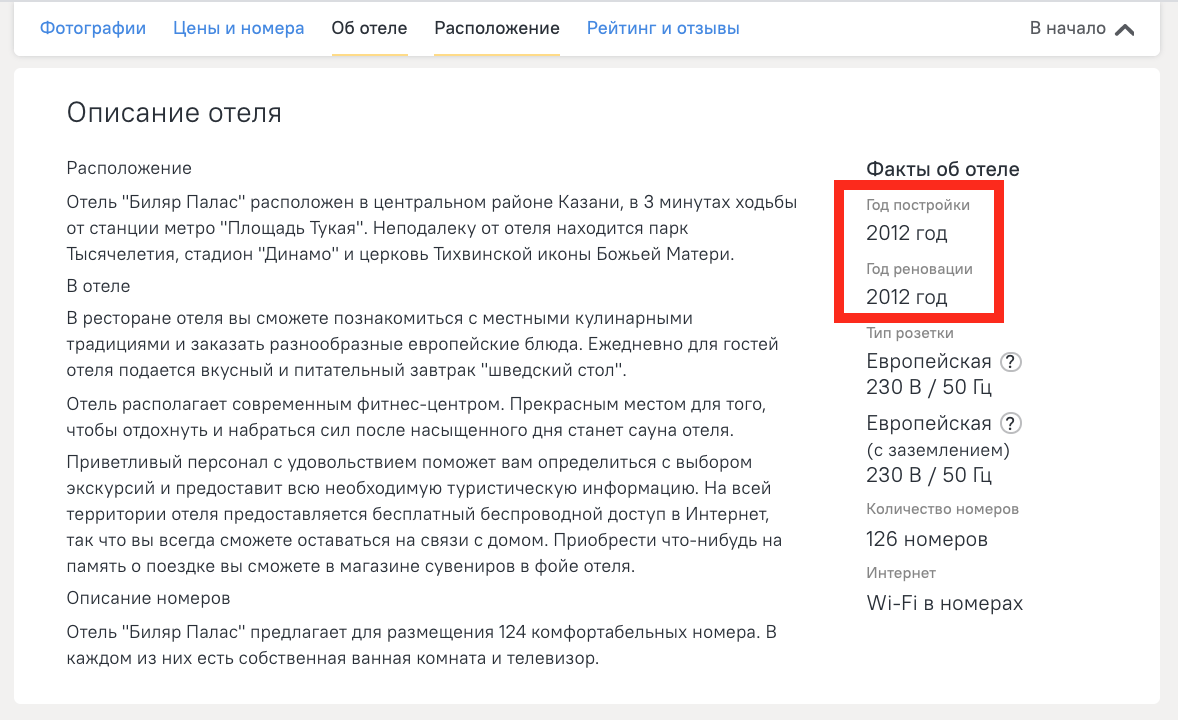The image size is (1178, 720).
Task: Click the Количество номеров label
Action: [942, 509]
